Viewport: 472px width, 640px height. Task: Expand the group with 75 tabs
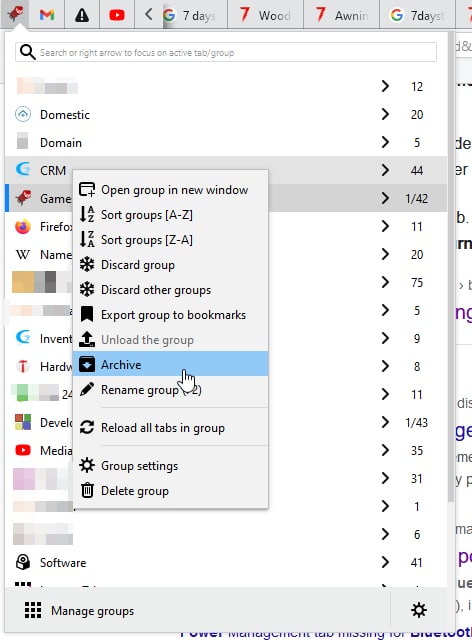click(x=385, y=282)
